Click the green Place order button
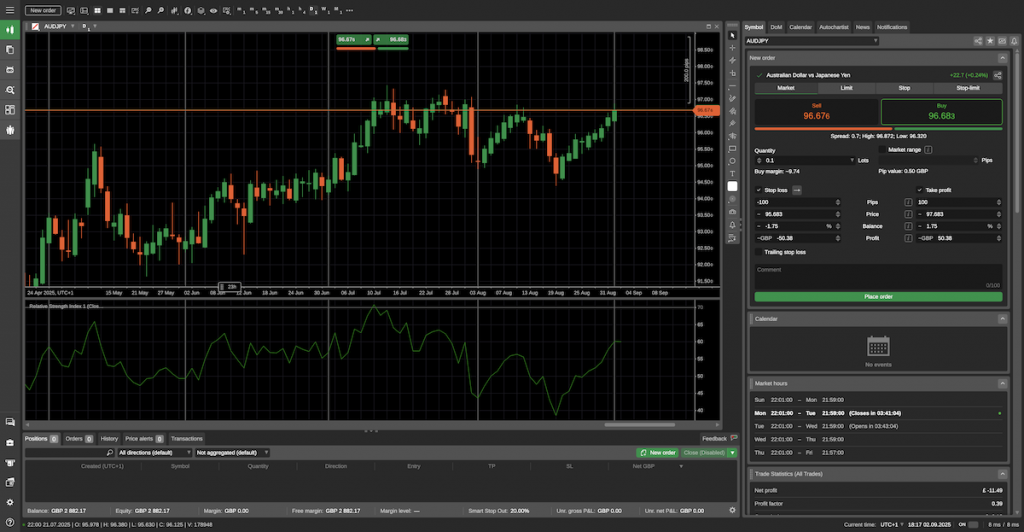 pos(878,297)
